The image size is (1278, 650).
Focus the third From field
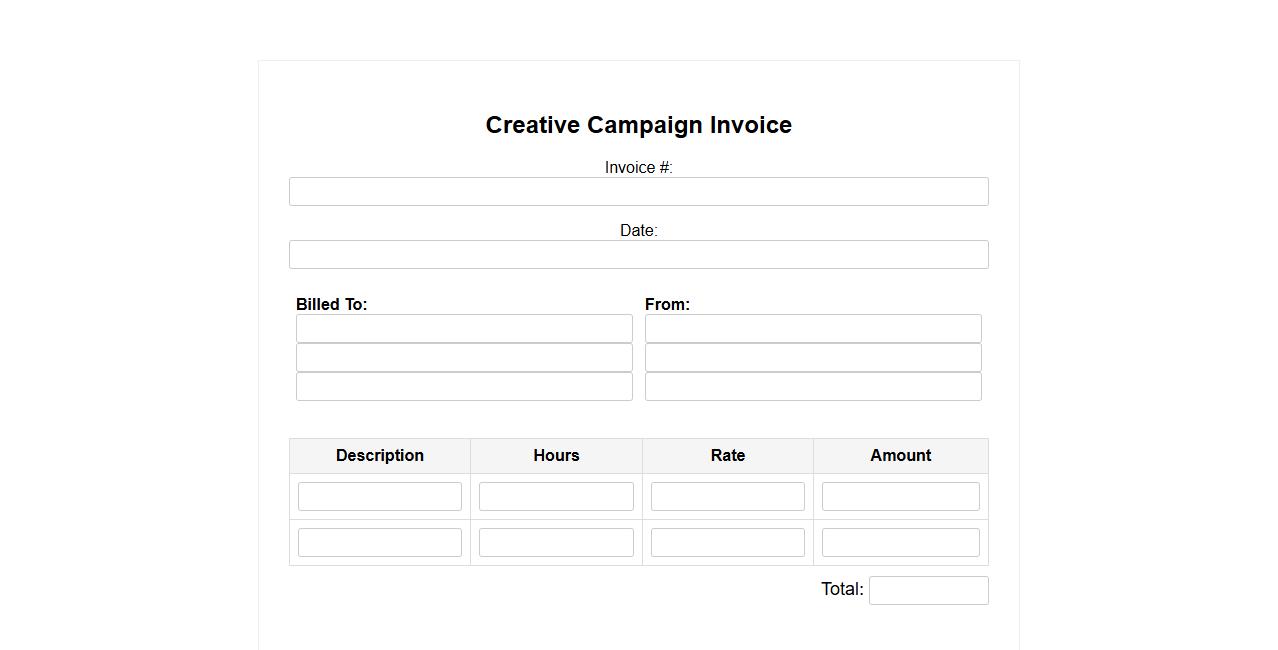click(813, 387)
